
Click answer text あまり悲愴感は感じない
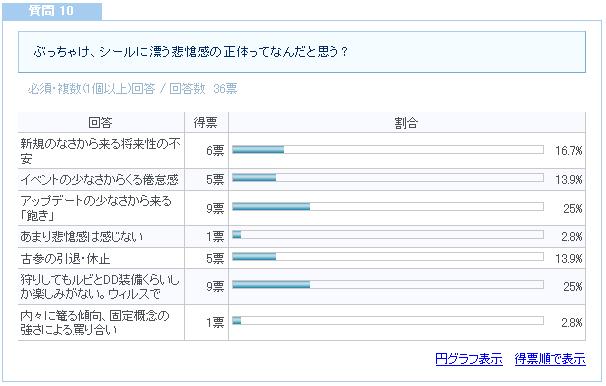point(82,236)
